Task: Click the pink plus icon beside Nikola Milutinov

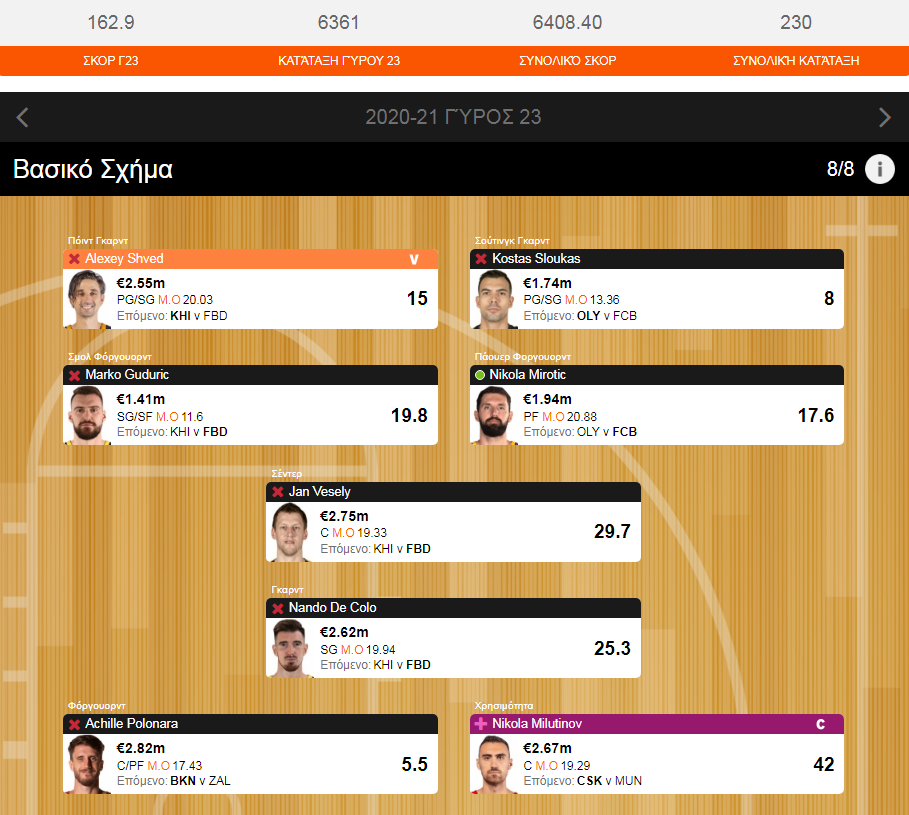Action: (x=481, y=724)
